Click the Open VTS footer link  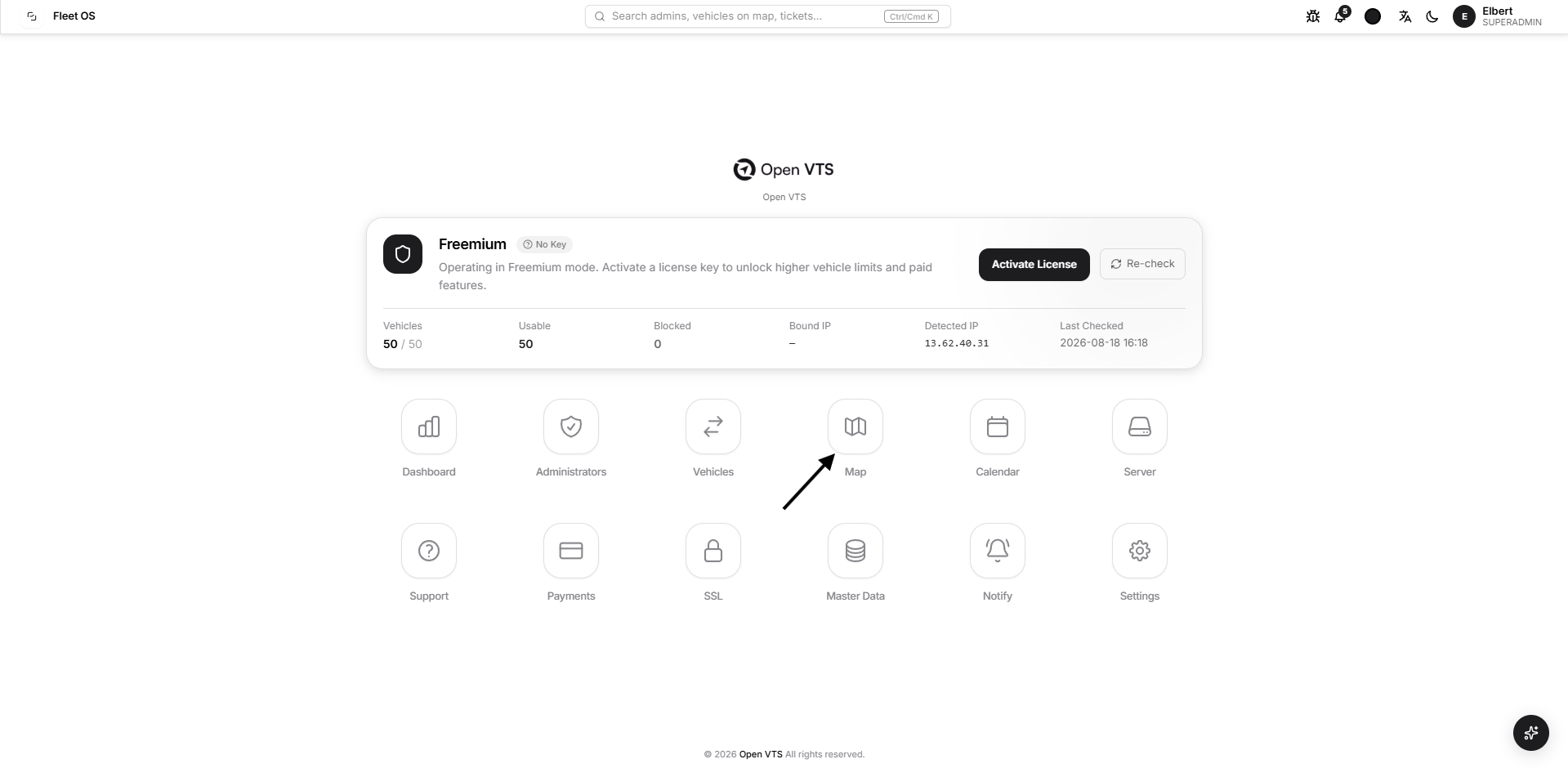click(x=761, y=754)
